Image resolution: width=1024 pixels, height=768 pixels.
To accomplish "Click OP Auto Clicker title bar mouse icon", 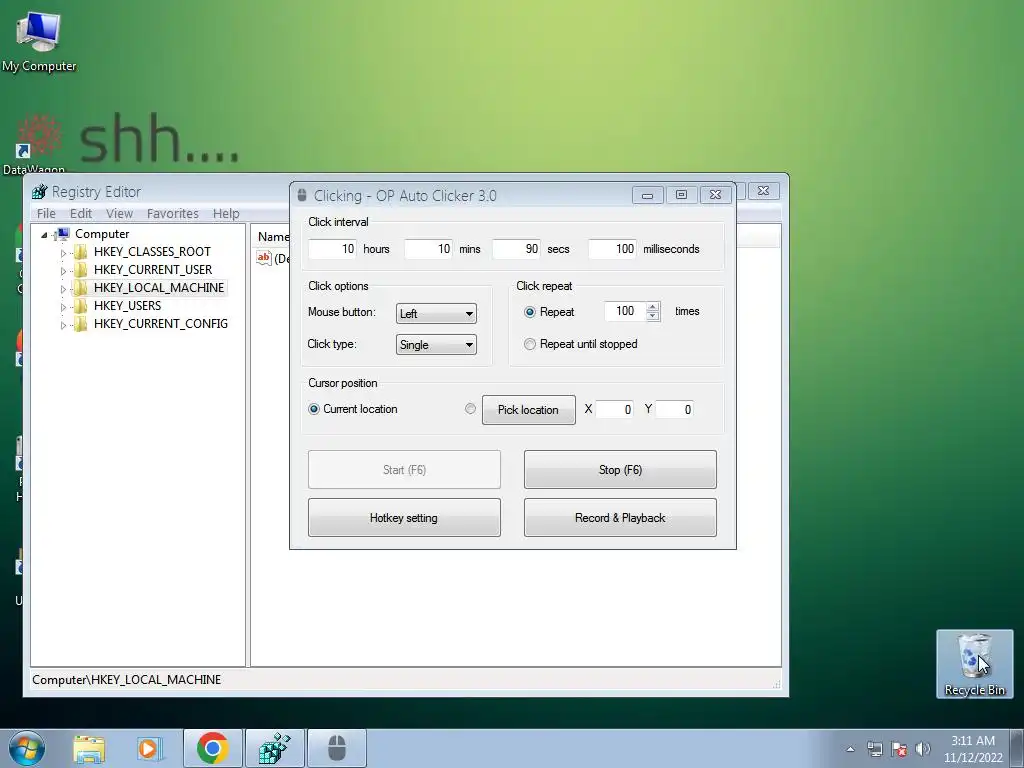I will point(302,195).
